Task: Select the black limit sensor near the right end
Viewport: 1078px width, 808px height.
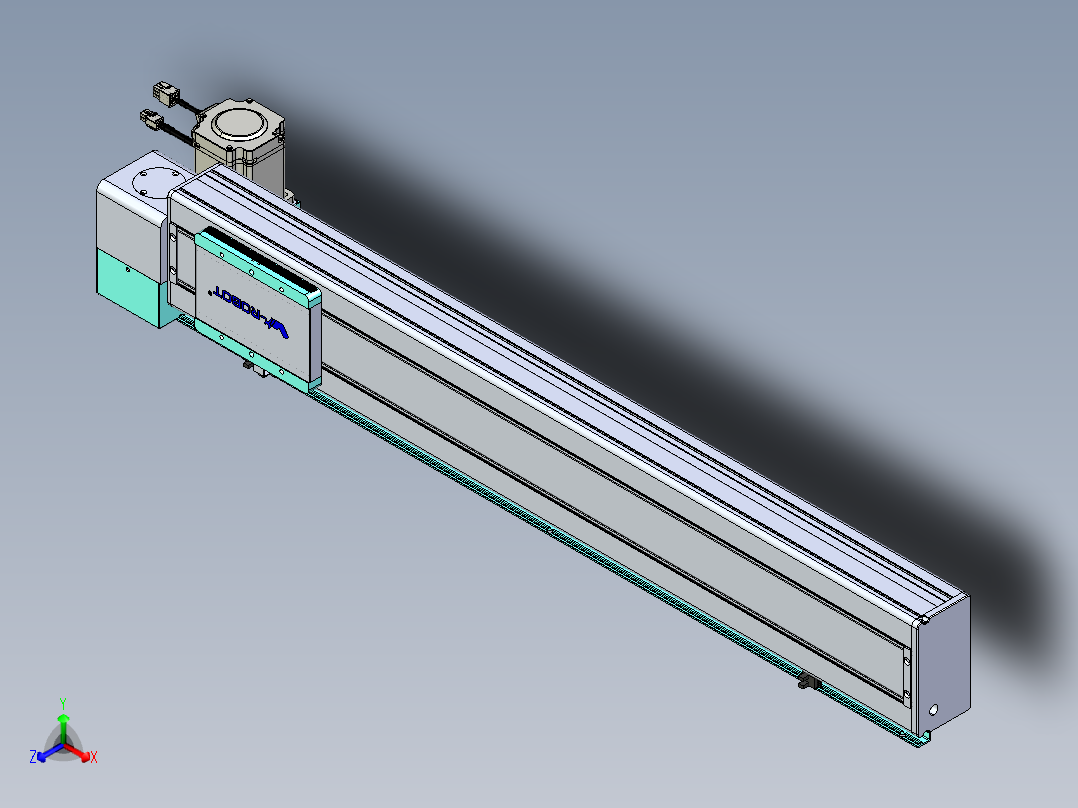Action: 808,681
